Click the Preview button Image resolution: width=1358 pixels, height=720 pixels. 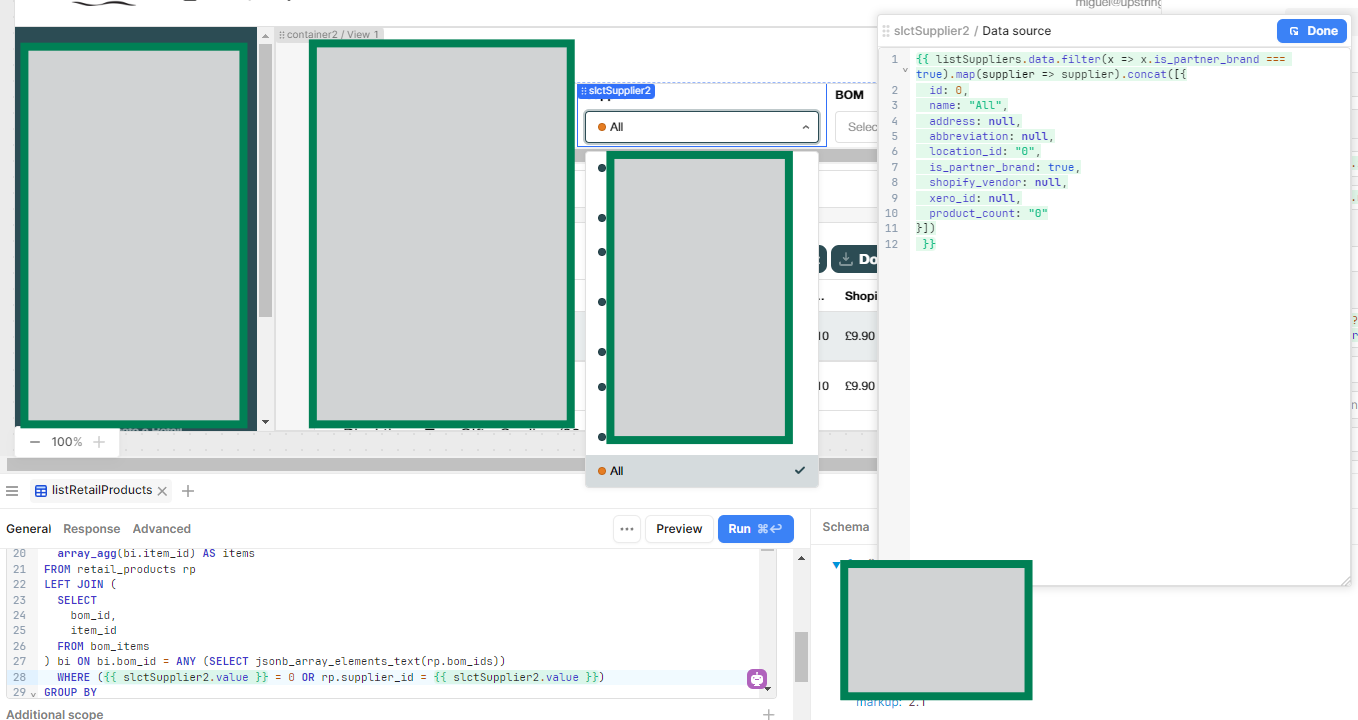679,529
